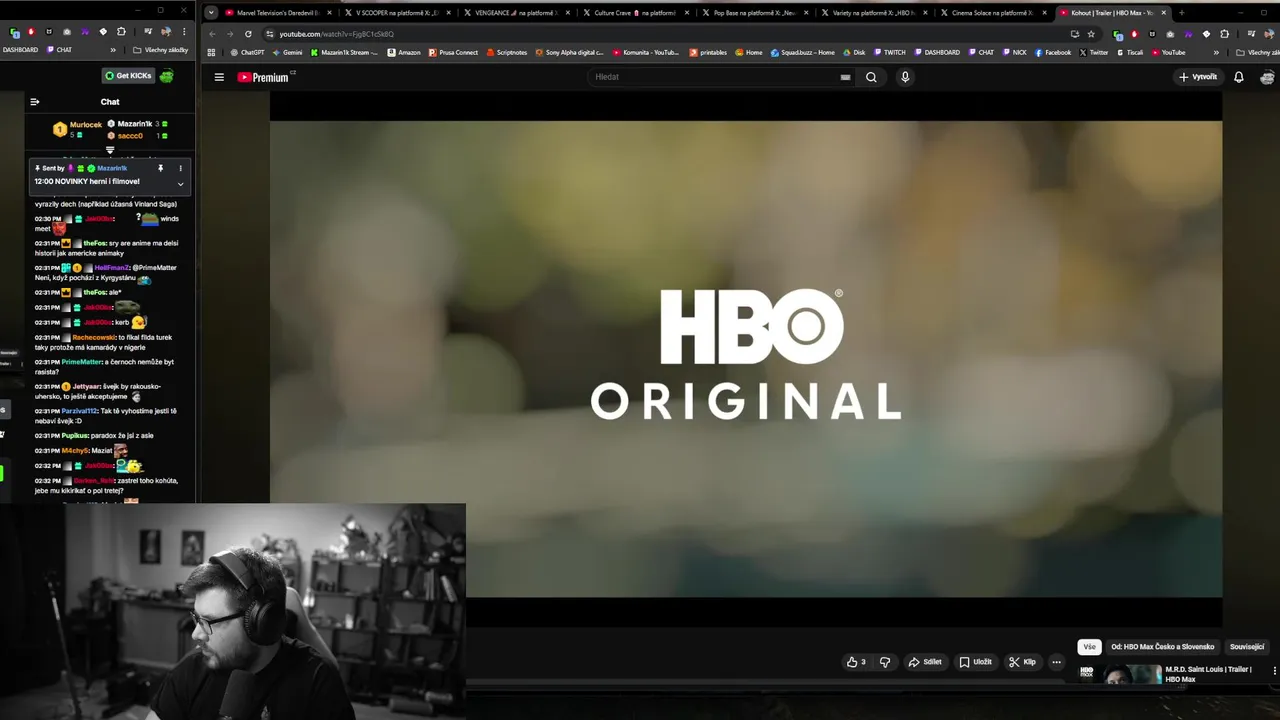Viewport: 1280px width, 720px height.
Task: Click the green frog emote next to Get KICKs
Action: coord(166,76)
